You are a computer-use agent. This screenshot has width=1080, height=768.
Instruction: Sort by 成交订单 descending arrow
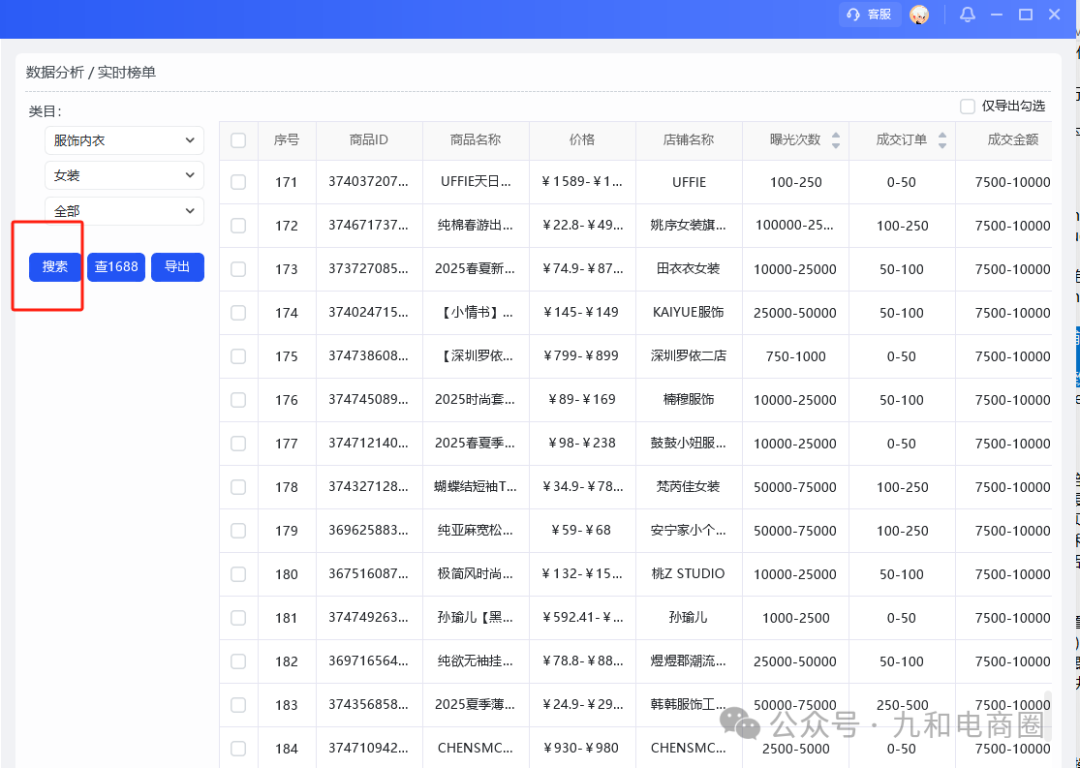click(943, 146)
